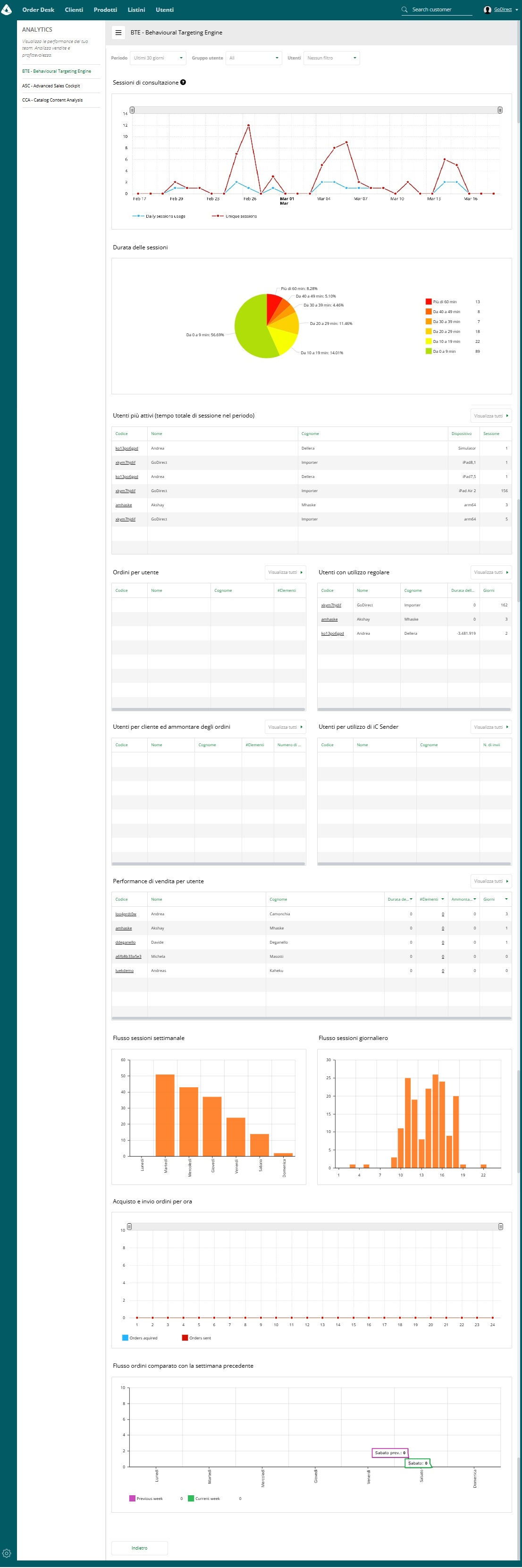Open the Gruppo utente All dropdown
The height and width of the screenshot is (1568, 522).
click(254, 58)
